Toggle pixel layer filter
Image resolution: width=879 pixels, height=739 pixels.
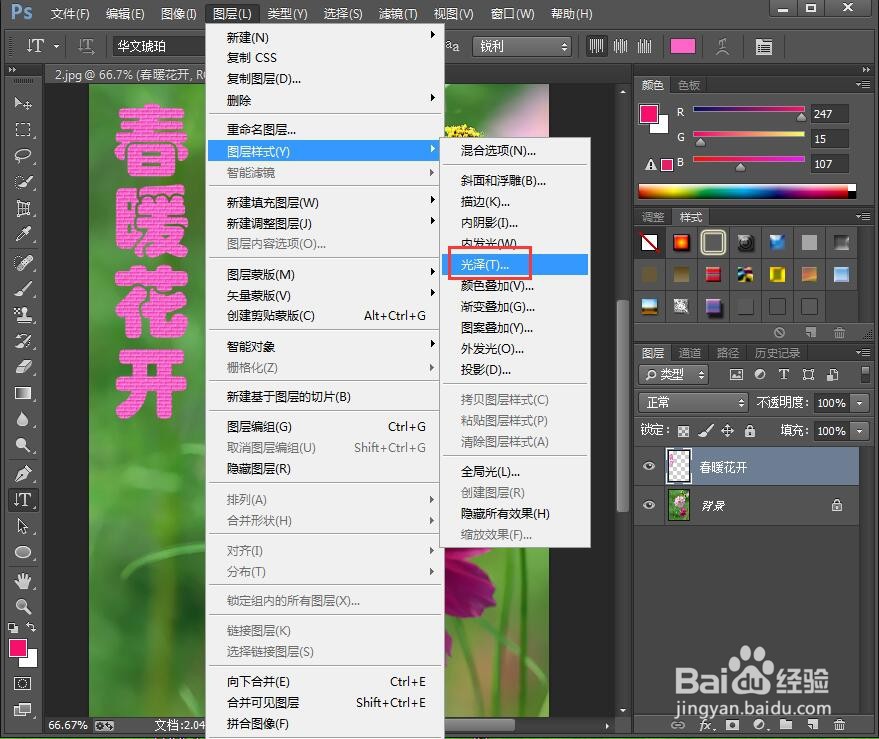pos(736,375)
